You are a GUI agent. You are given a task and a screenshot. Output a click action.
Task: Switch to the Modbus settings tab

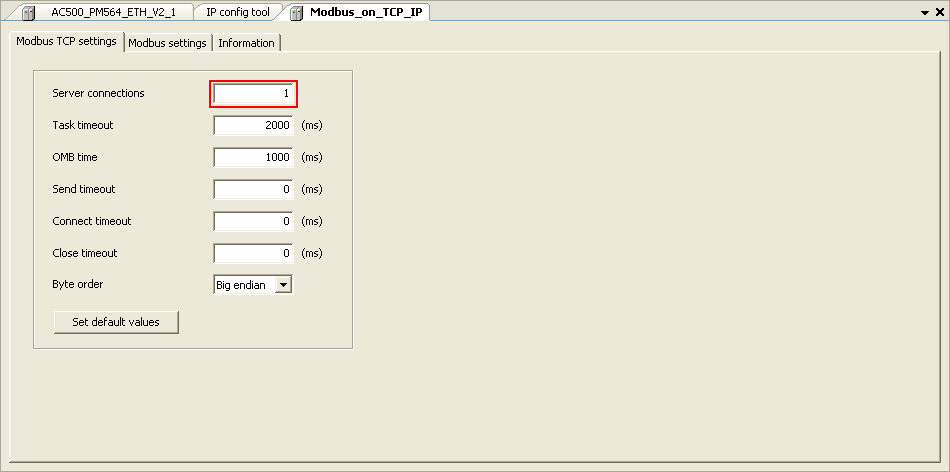167,43
